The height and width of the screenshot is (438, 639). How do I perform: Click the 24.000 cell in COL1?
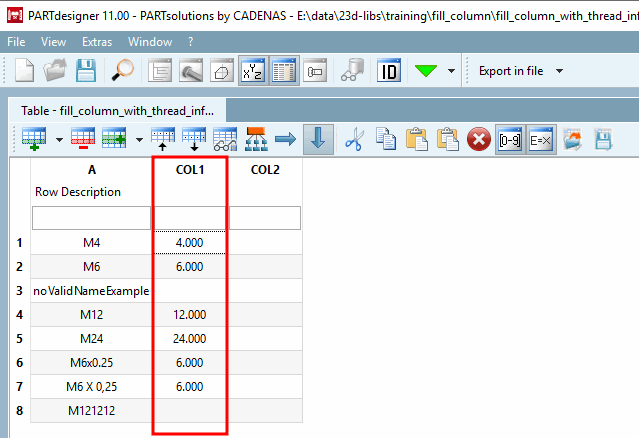[x=190, y=339]
